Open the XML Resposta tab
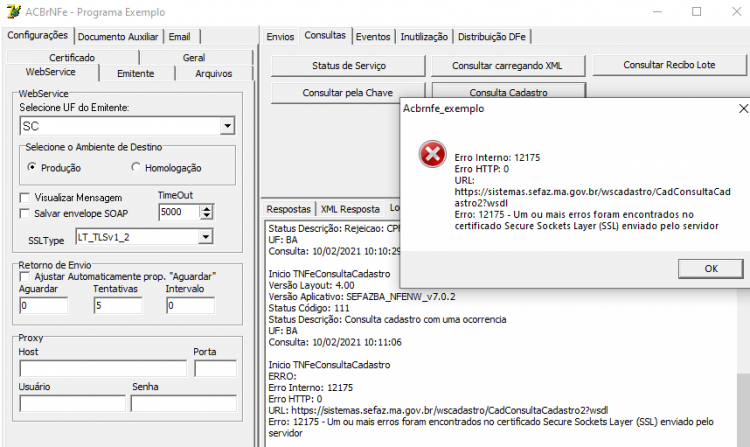 point(350,209)
